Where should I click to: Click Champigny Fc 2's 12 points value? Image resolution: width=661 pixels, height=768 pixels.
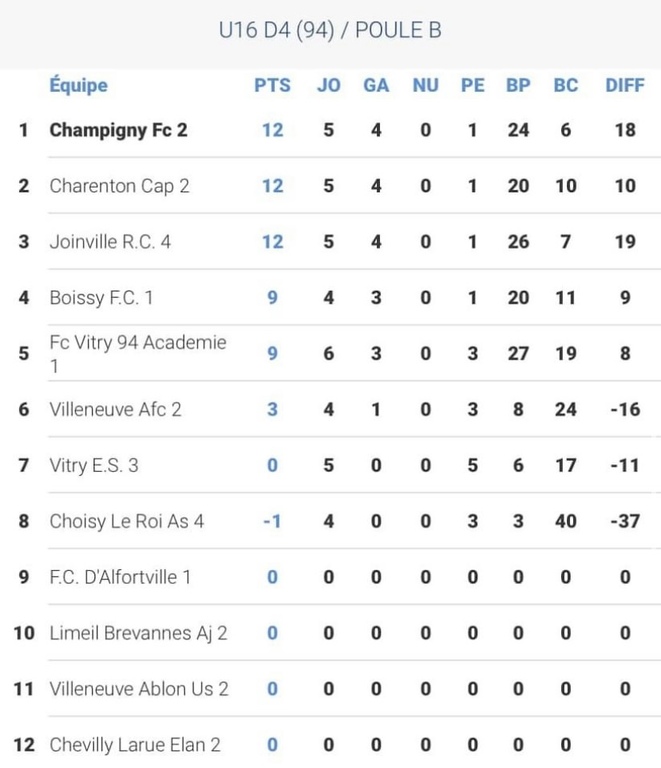tap(272, 130)
